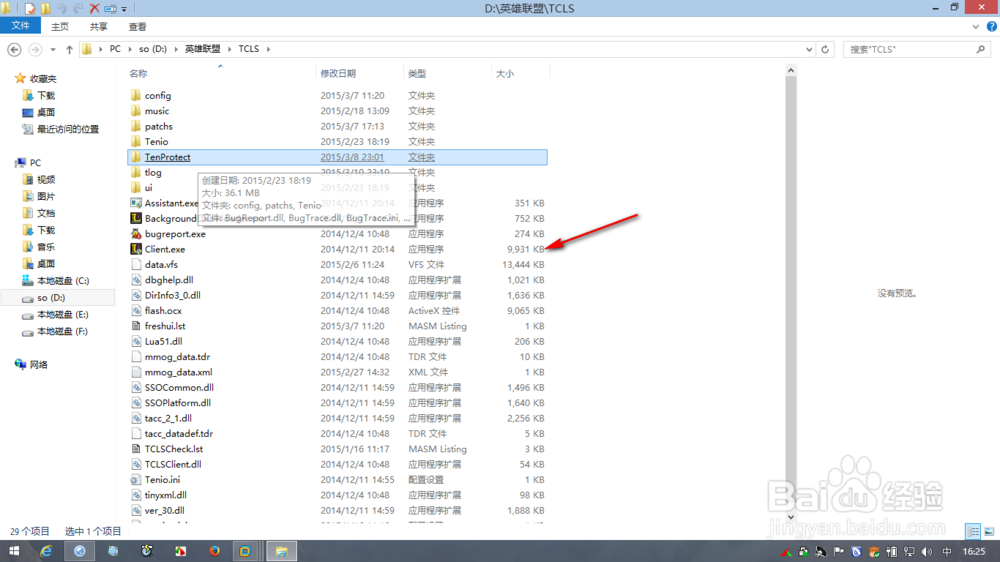Select 网络 in the navigation pane
The image size is (1000, 562).
click(x=38, y=364)
